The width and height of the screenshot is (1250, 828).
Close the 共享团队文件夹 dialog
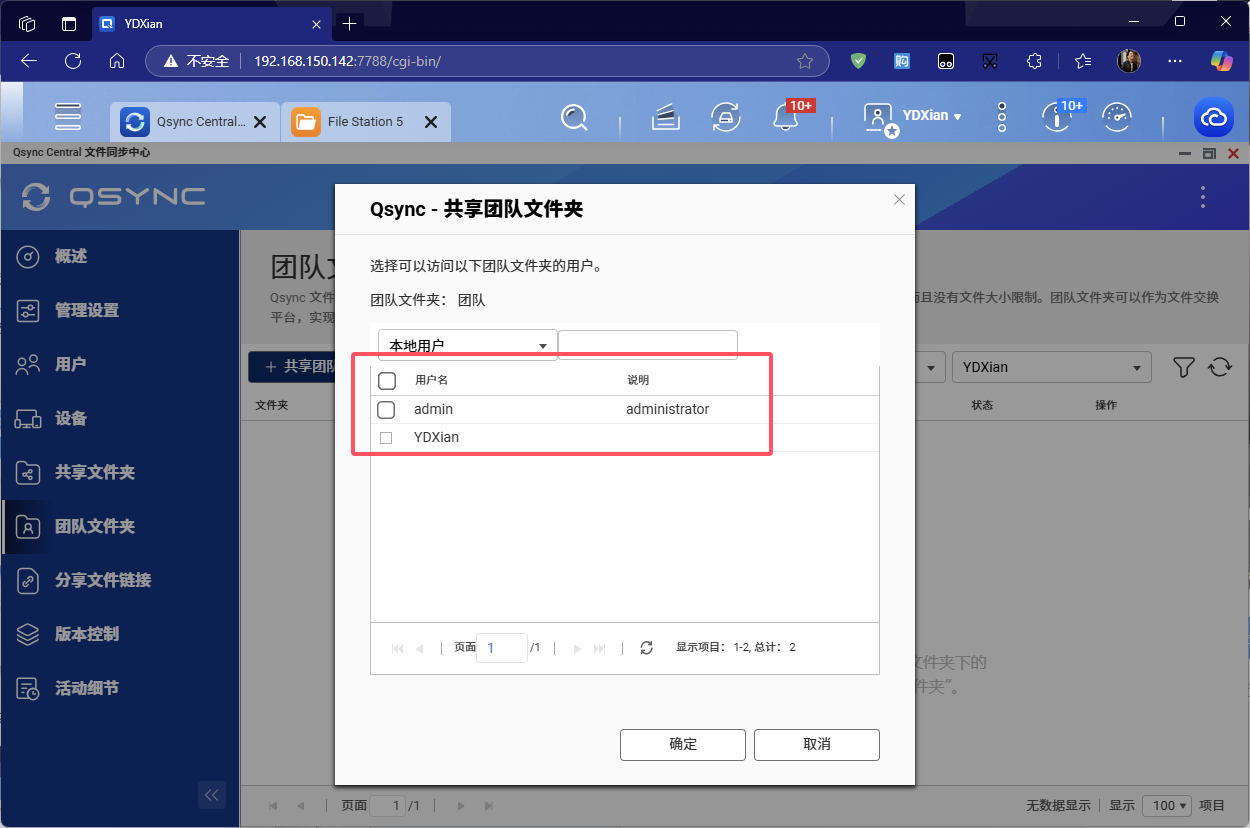pyautogui.click(x=899, y=200)
